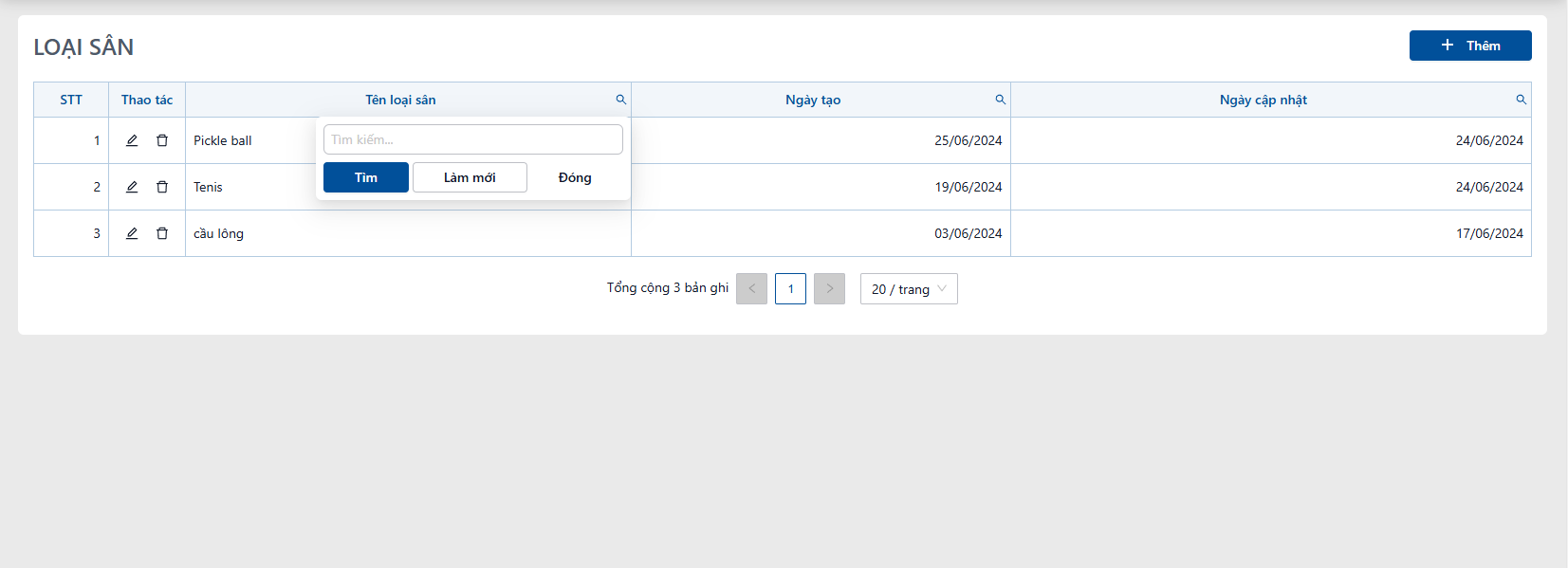This screenshot has height=568, width=1568.
Task: Go to the previous page arrow
Action: pos(751,289)
